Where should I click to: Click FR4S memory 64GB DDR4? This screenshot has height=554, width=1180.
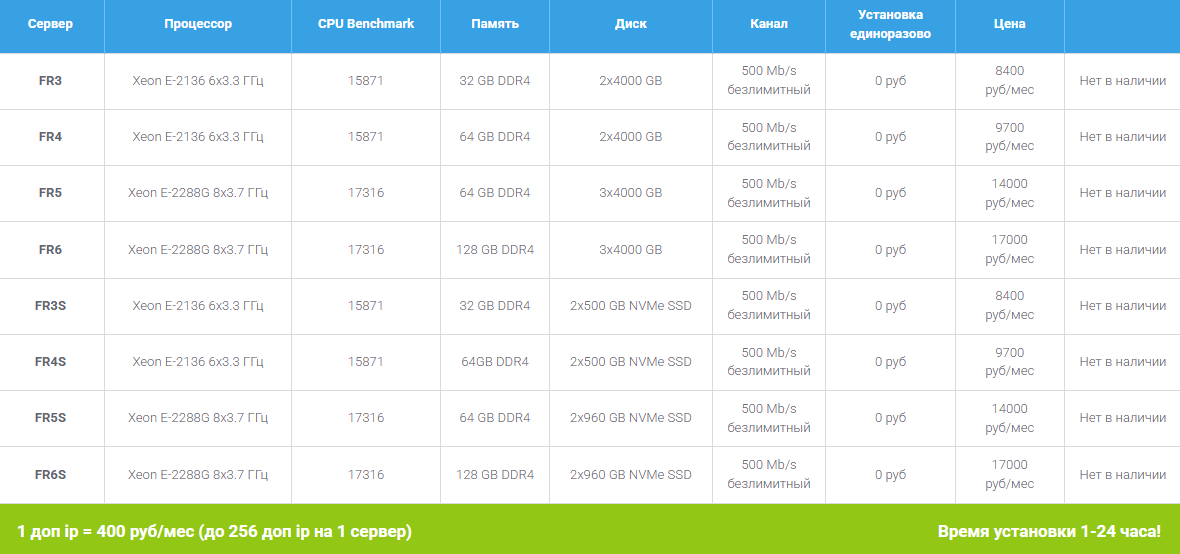coord(495,361)
